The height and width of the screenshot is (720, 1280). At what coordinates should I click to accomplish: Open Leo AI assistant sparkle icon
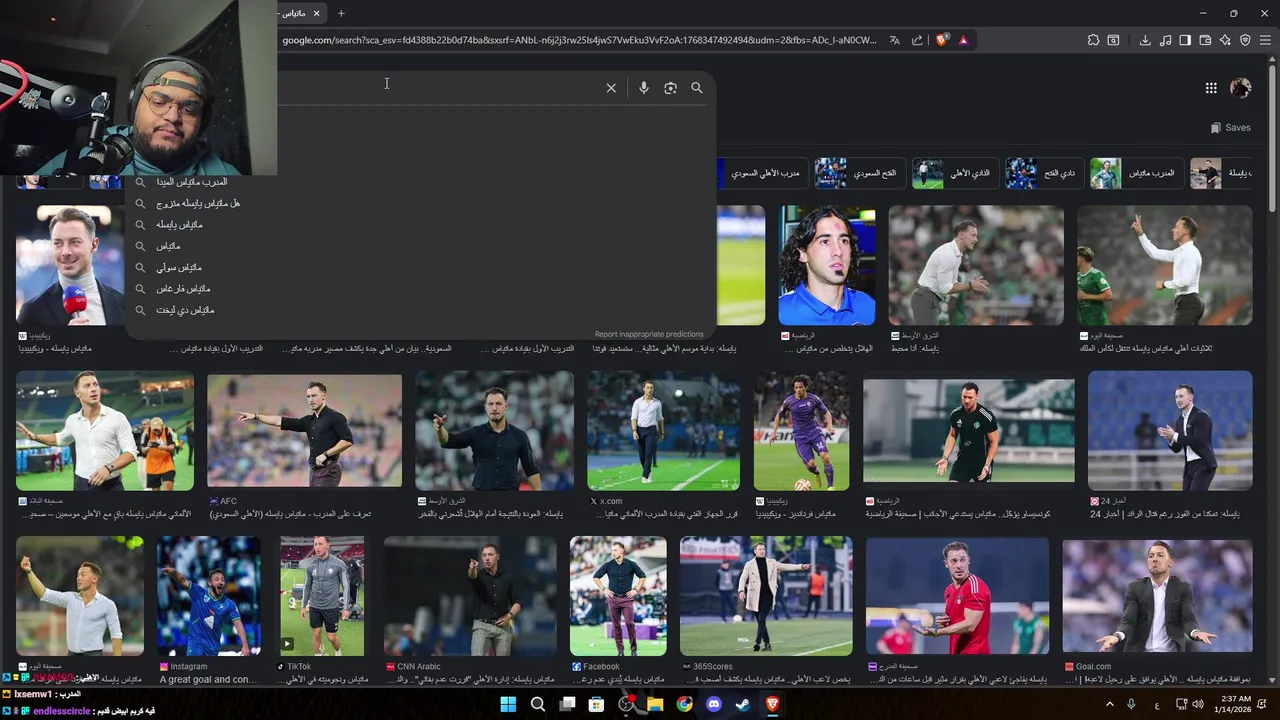[x=1225, y=40]
